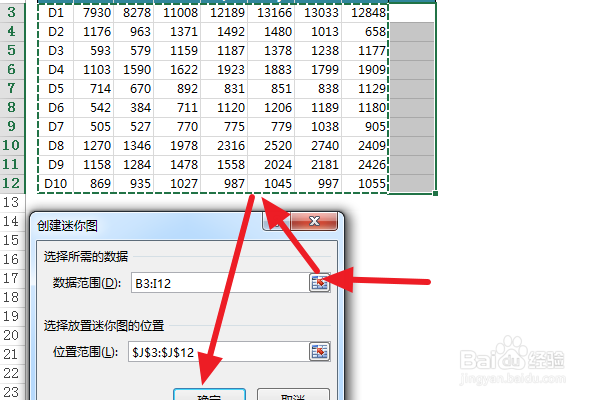Click the location range field $J$3:$J$12

(218, 351)
